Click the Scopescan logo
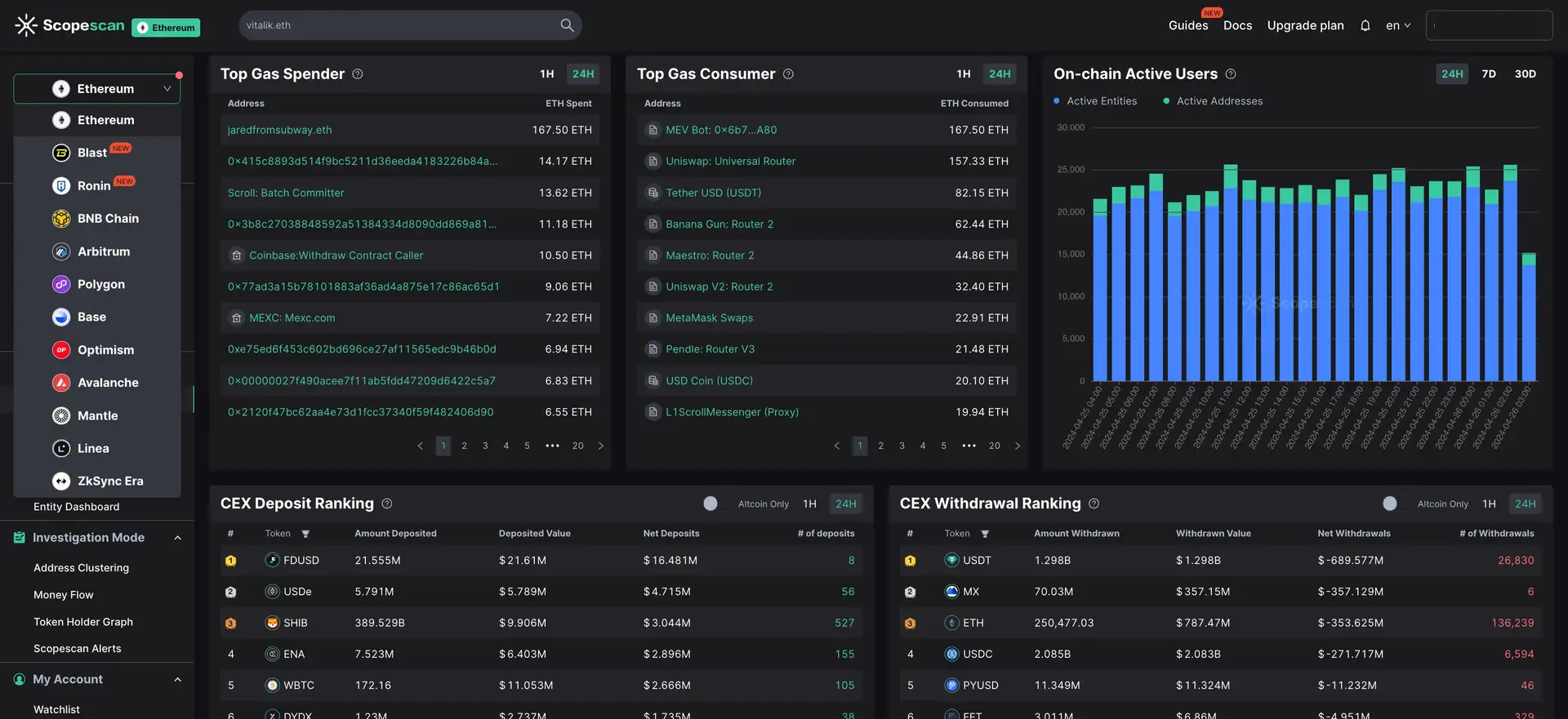This screenshot has width=1568, height=719. pyautogui.click(x=70, y=25)
